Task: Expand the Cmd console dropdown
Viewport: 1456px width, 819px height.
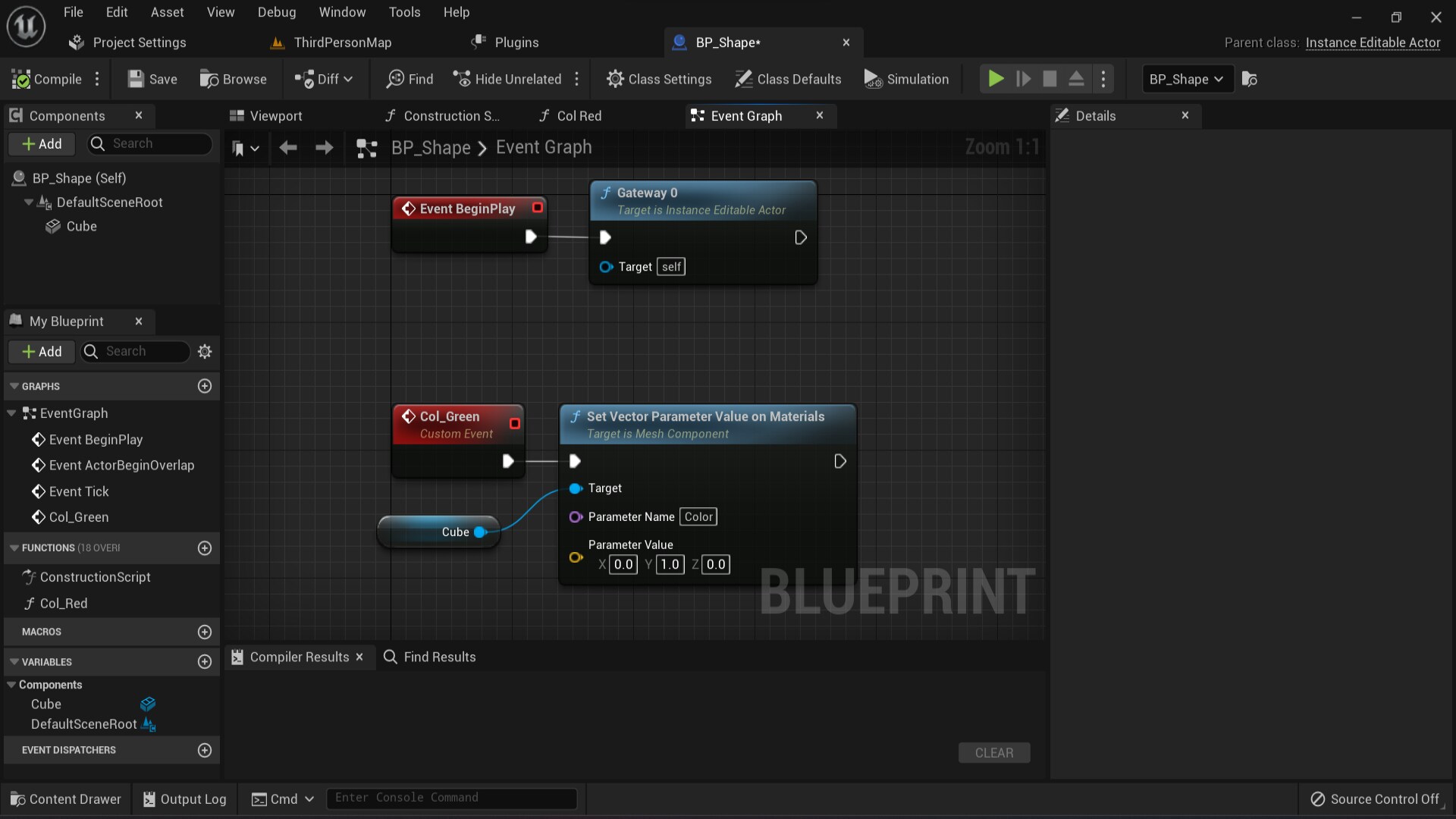Action: click(308, 799)
